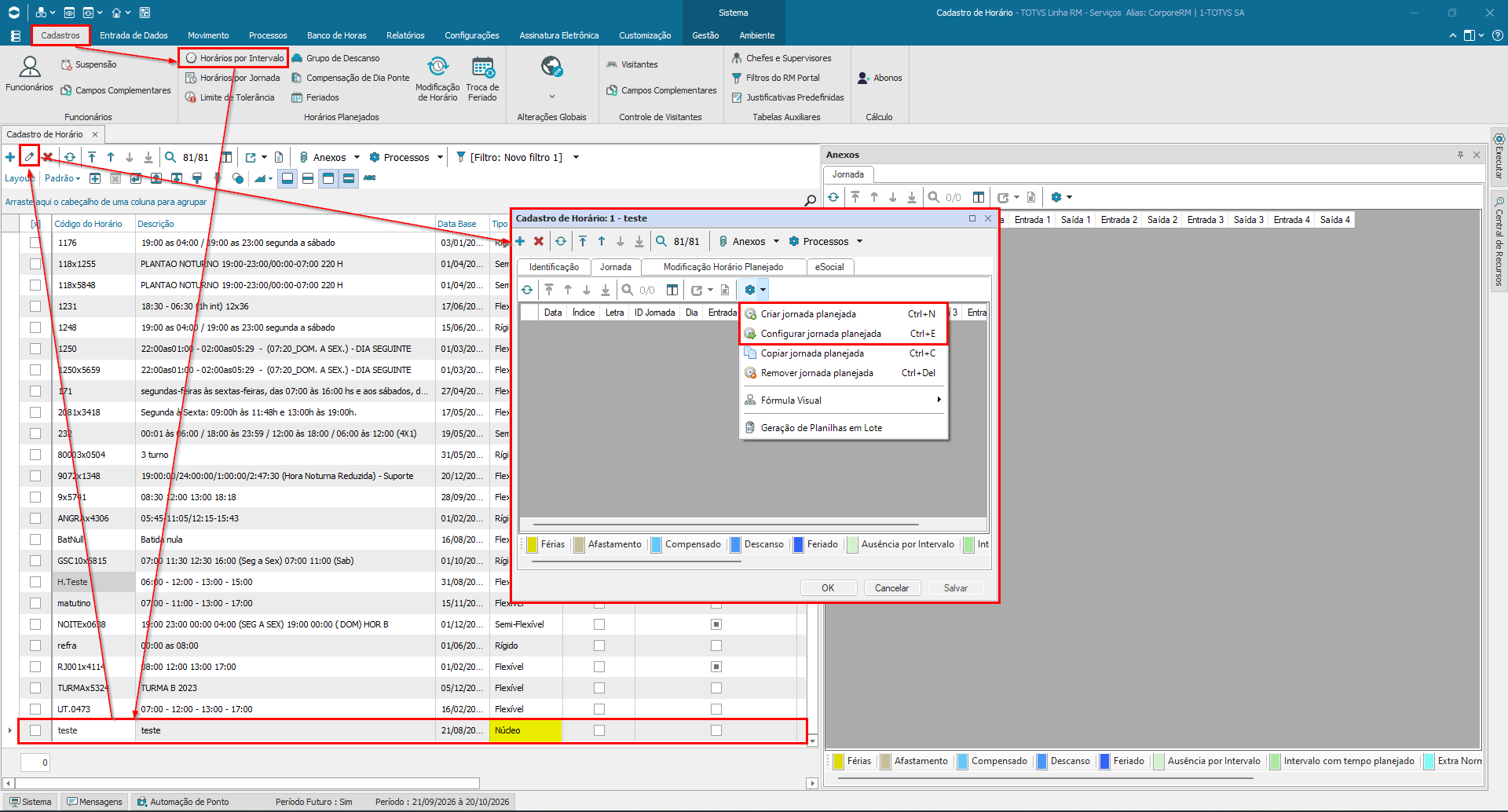Click the refresh icon in the Anexos Jornada toolbar
The height and width of the screenshot is (812, 1508).
pos(833,197)
